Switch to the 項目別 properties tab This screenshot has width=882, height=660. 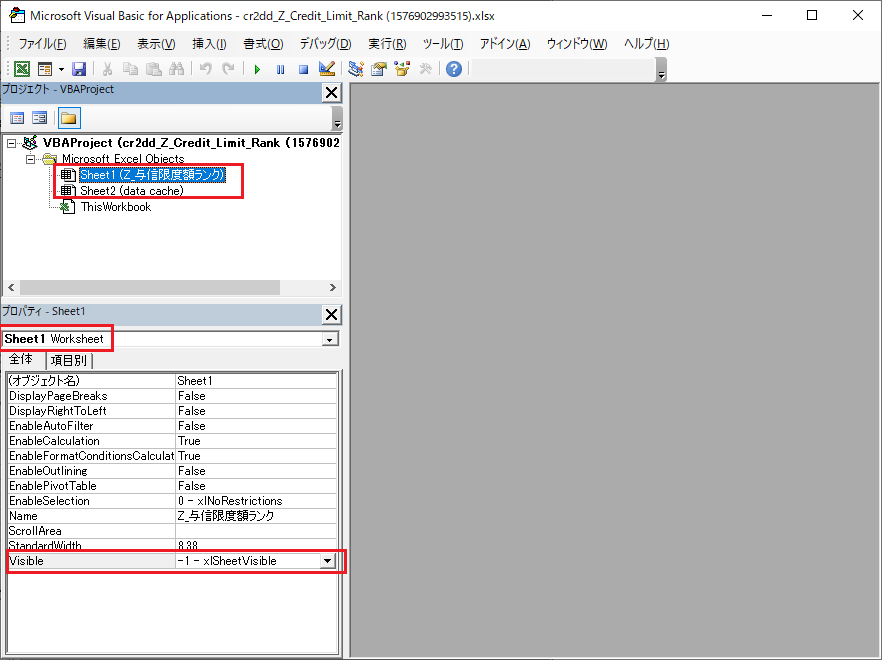pos(69,360)
